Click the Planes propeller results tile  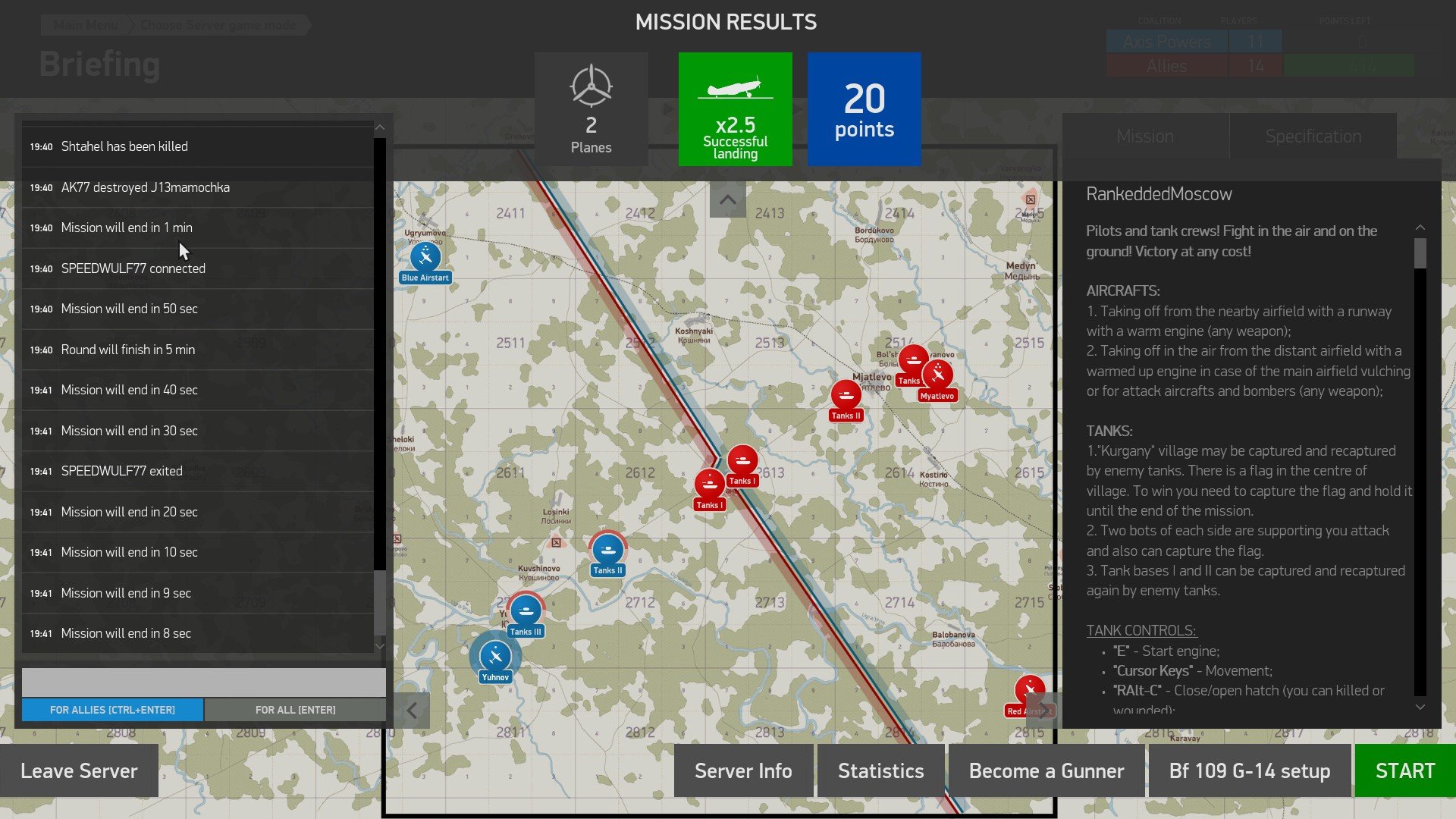(591, 109)
